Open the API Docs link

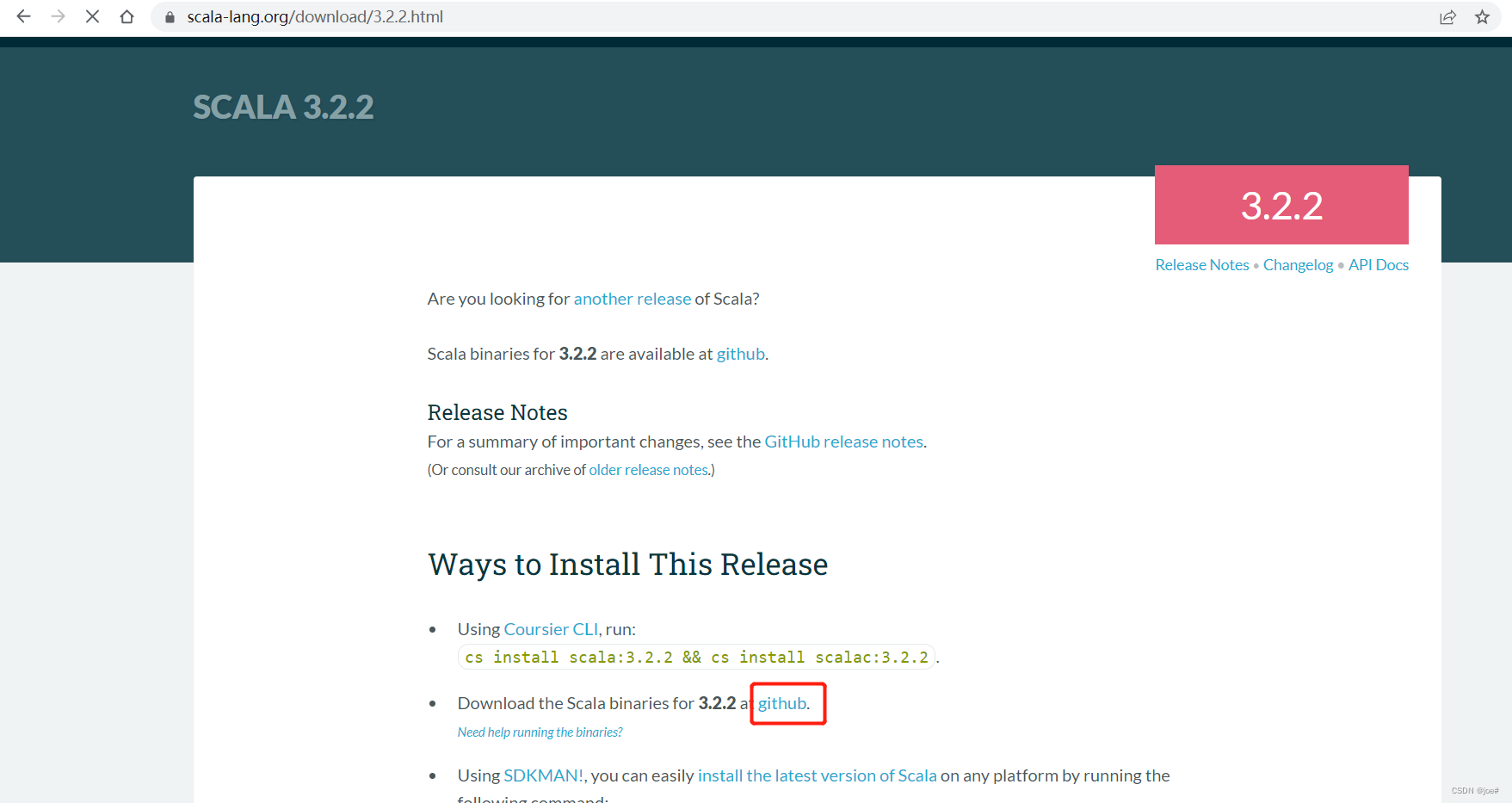[x=1378, y=265]
